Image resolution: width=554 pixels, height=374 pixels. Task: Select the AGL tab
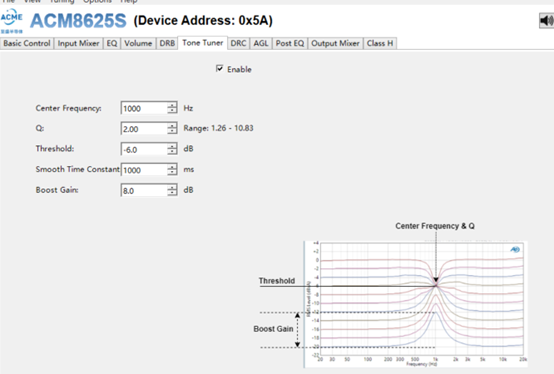(261, 43)
